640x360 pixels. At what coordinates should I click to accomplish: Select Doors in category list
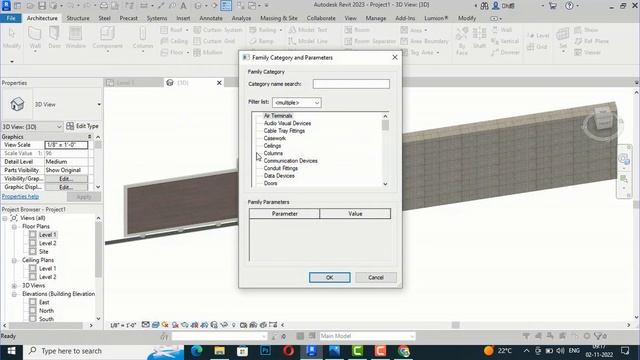pyautogui.click(x=271, y=183)
